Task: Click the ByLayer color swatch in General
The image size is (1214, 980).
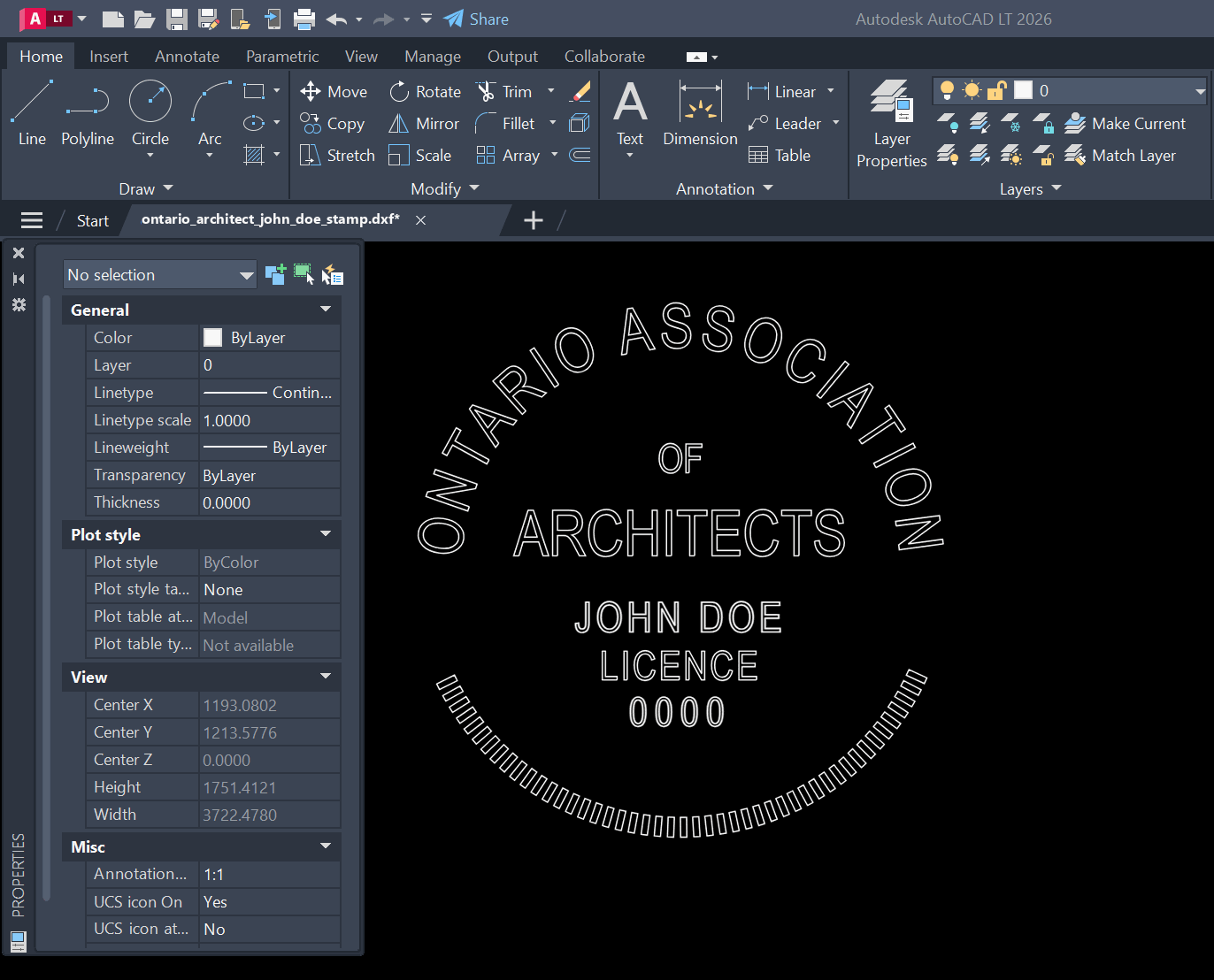Action: click(213, 338)
